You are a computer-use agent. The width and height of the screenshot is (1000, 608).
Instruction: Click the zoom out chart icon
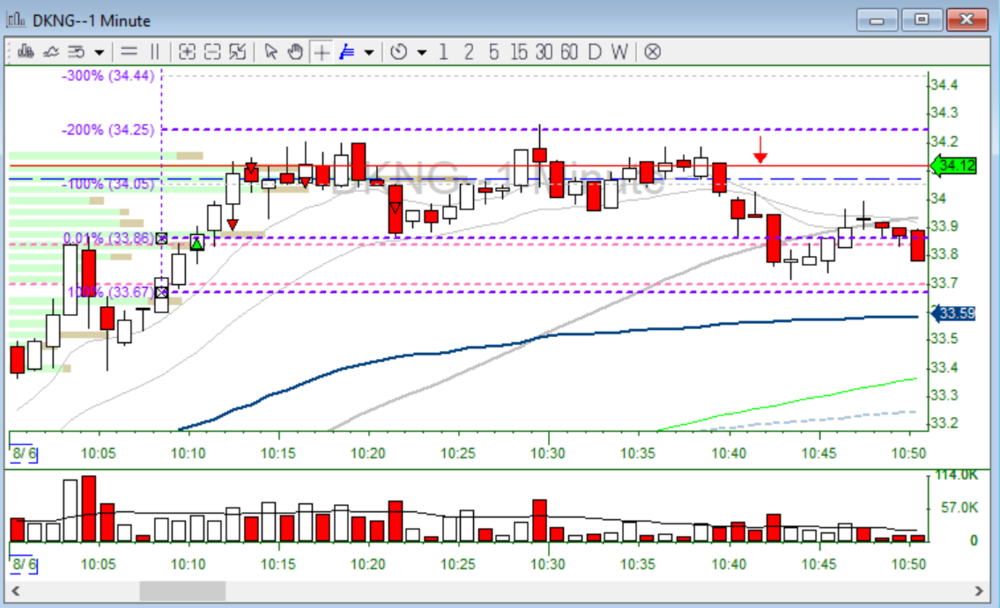pyautogui.click(x=212, y=51)
